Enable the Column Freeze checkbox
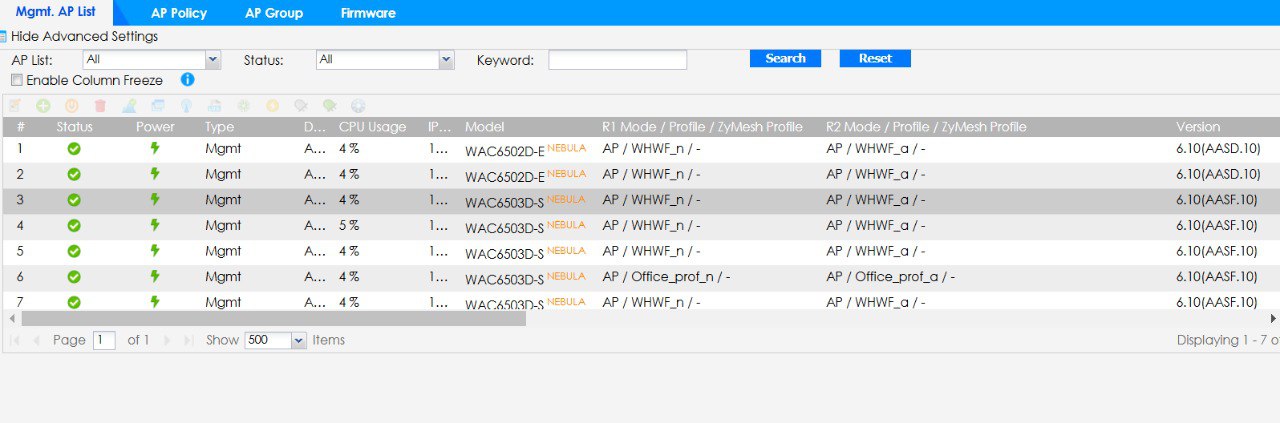The height and width of the screenshot is (423, 1280). (x=16, y=80)
